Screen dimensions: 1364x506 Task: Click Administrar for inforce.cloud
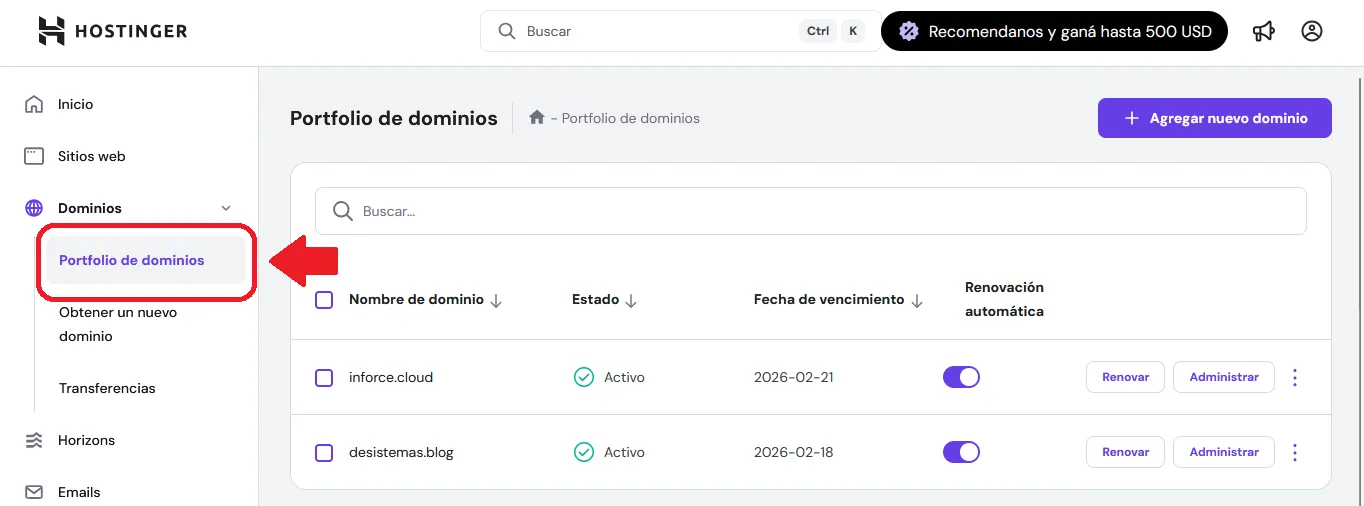click(1224, 377)
